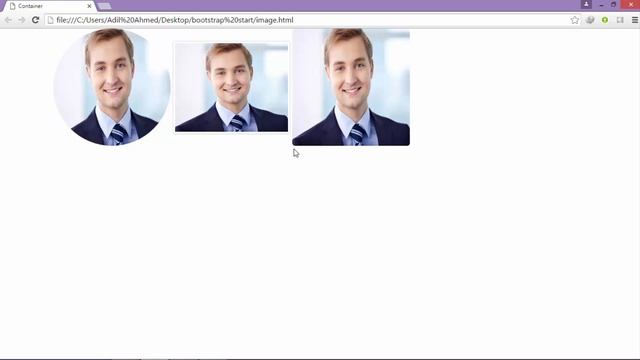The image size is (640, 360).
Task: Click the extension icon left of the menu
Action: coord(620,20)
